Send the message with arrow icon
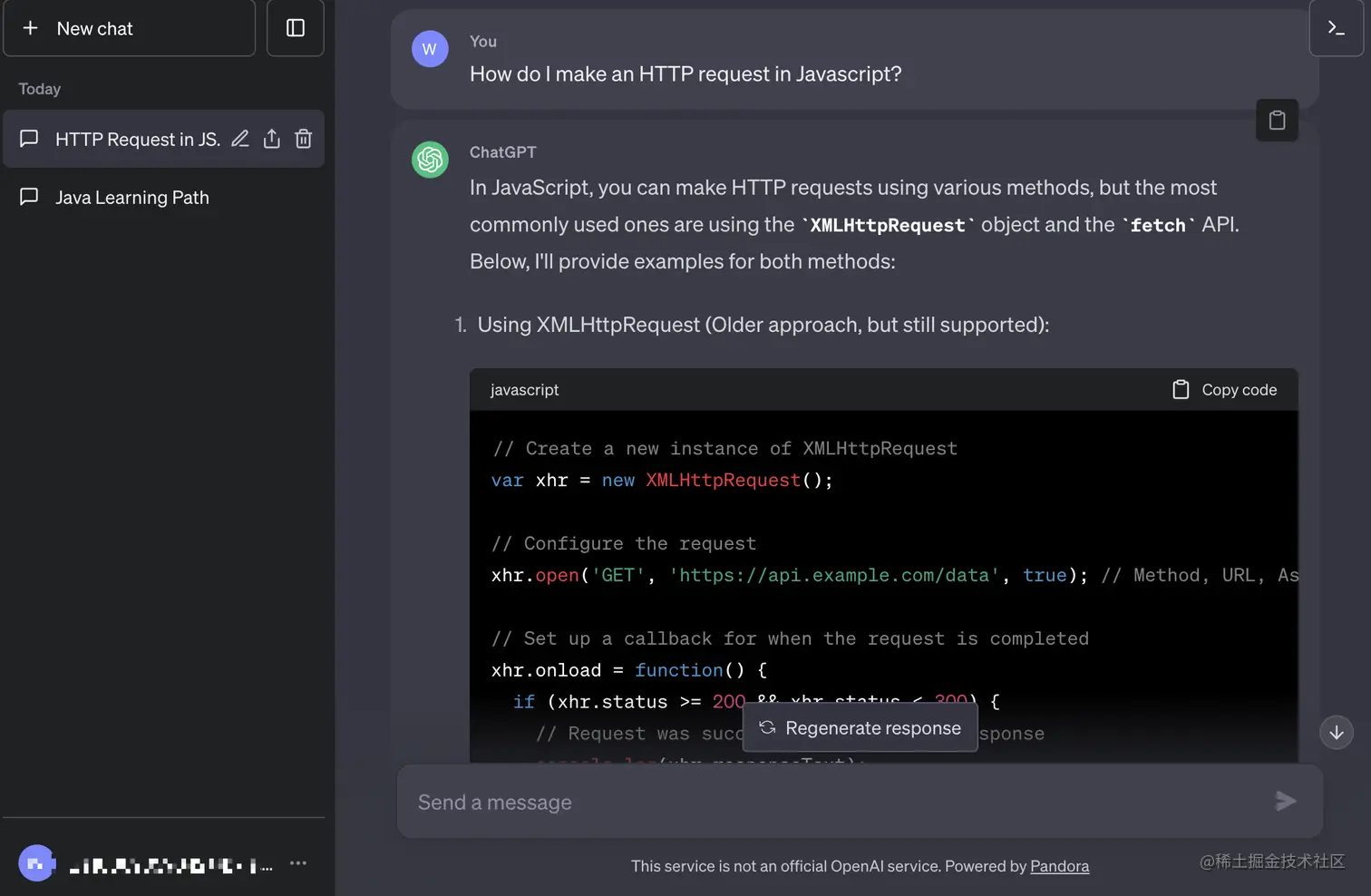The height and width of the screenshot is (896, 1371). (x=1285, y=802)
